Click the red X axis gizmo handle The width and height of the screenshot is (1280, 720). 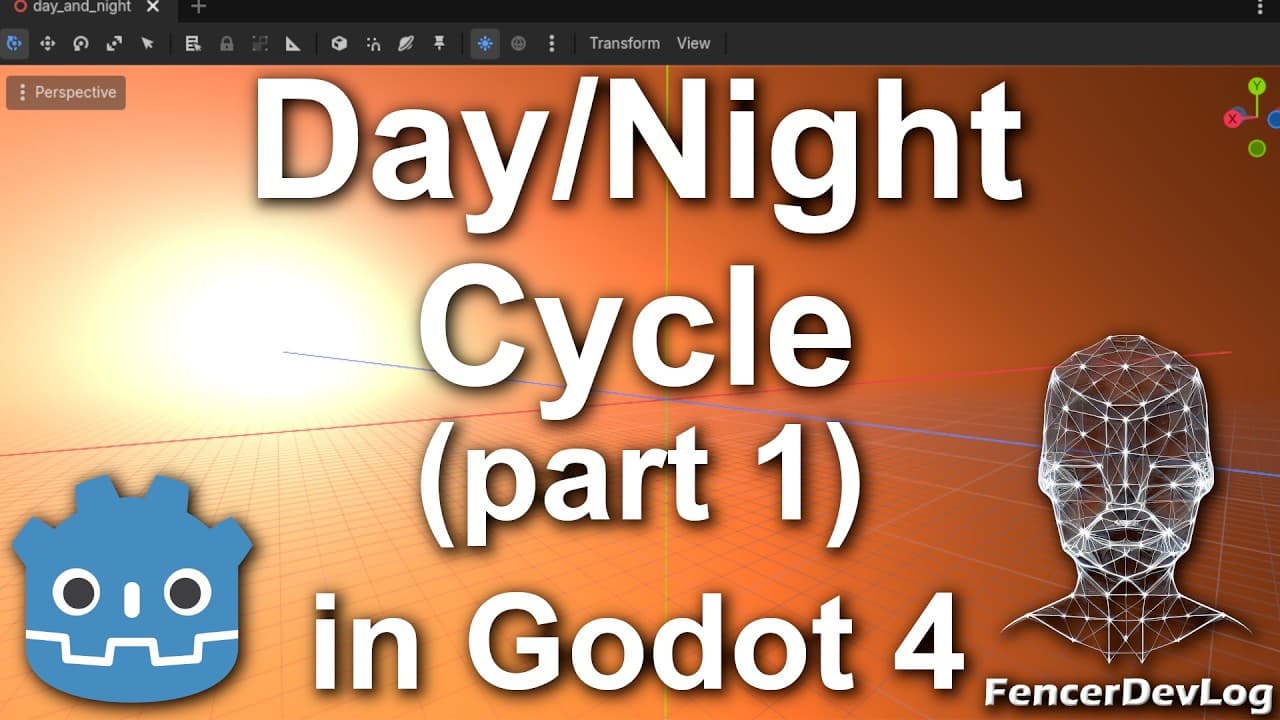point(1233,119)
